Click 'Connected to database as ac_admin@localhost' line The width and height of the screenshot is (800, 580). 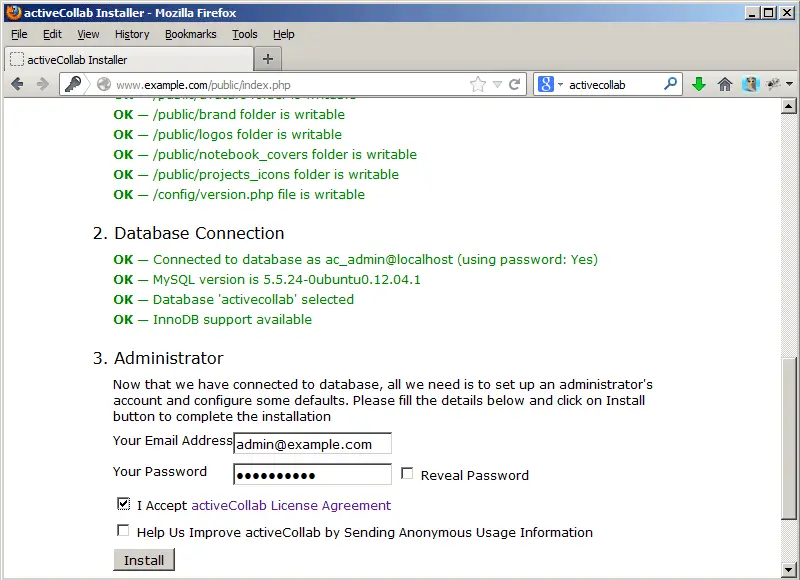356,259
